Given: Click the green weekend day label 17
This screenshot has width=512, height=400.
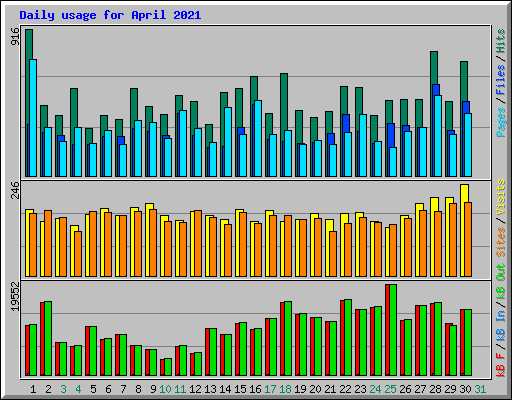Looking at the screenshot, I should pyautogui.click(x=270, y=389).
